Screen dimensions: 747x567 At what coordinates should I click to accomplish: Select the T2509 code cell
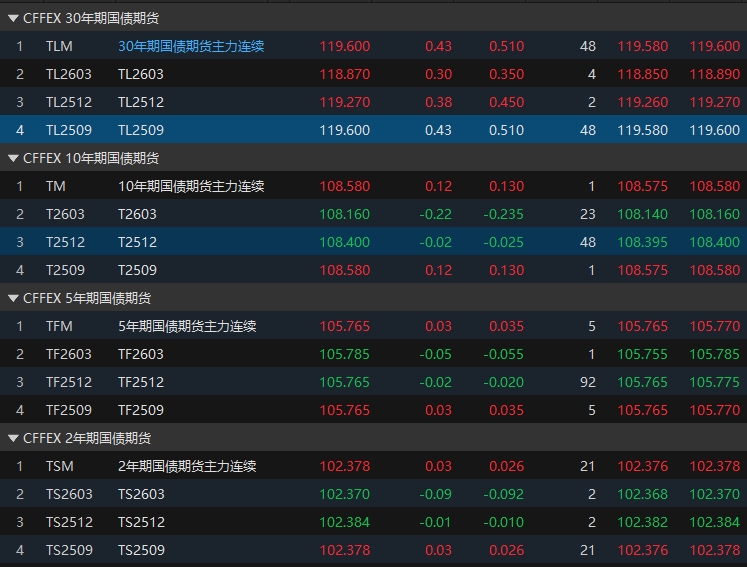coord(65,270)
